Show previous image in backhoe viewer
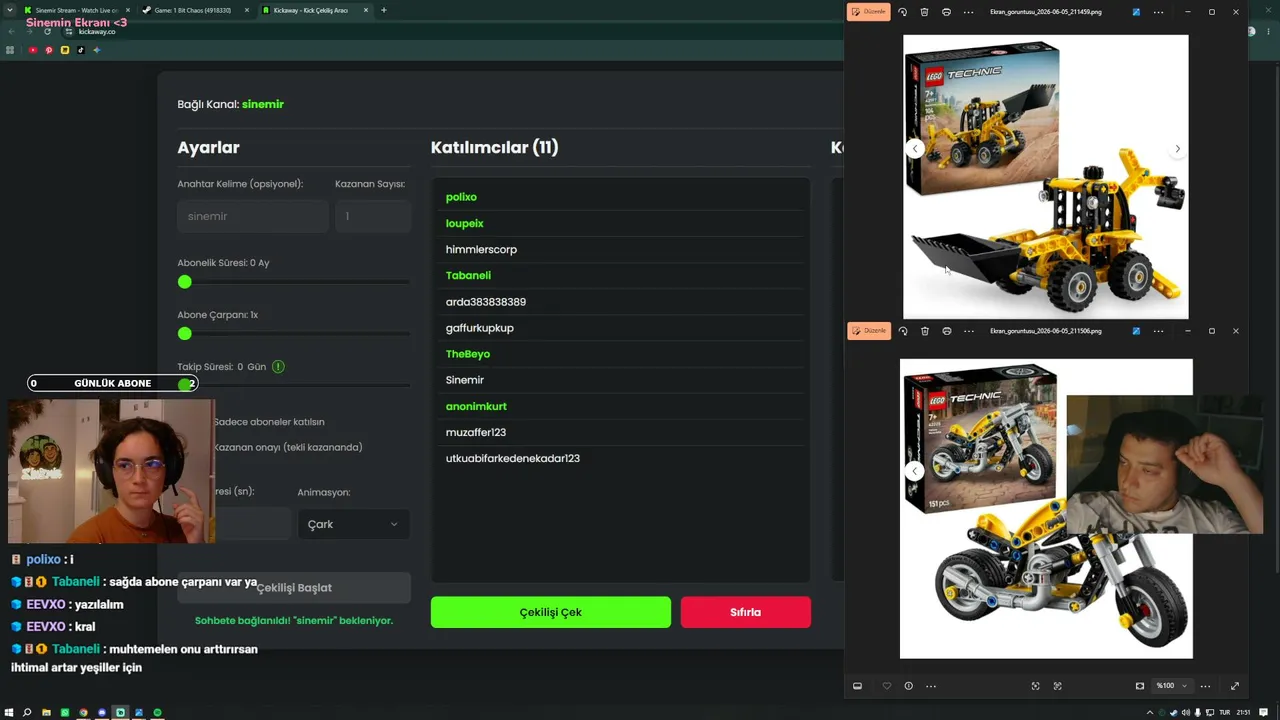Viewport: 1280px width, 720px height. [x=914, y=149]
